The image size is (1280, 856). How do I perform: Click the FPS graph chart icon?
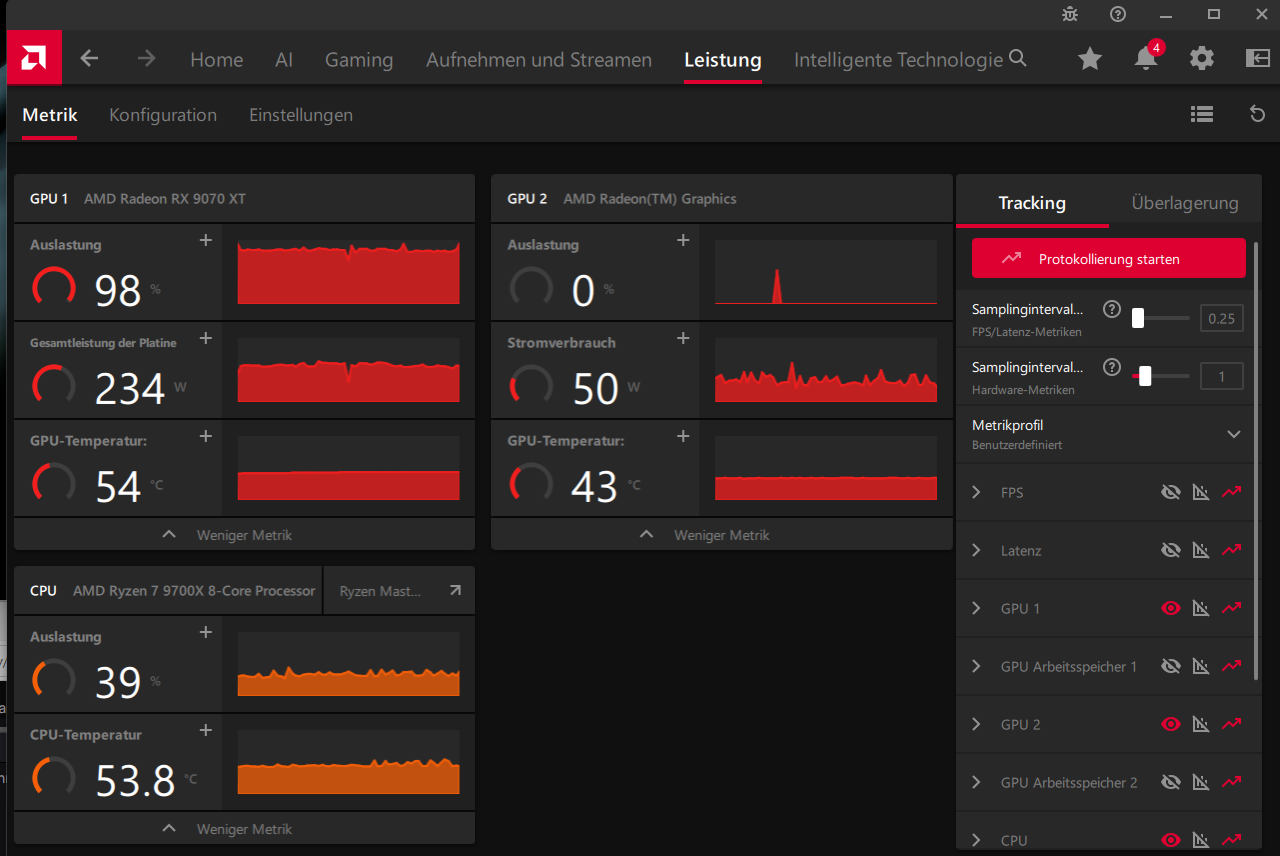tap(1202, 492)
